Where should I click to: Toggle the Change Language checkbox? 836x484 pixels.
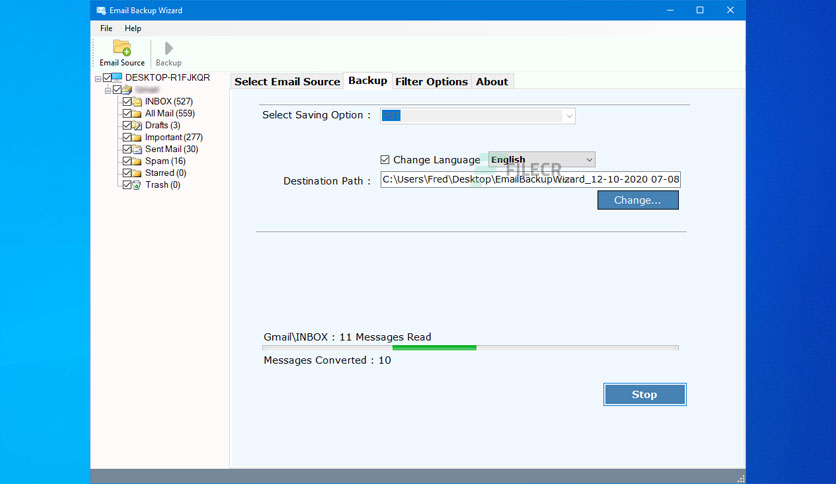(x=385, y=159)
